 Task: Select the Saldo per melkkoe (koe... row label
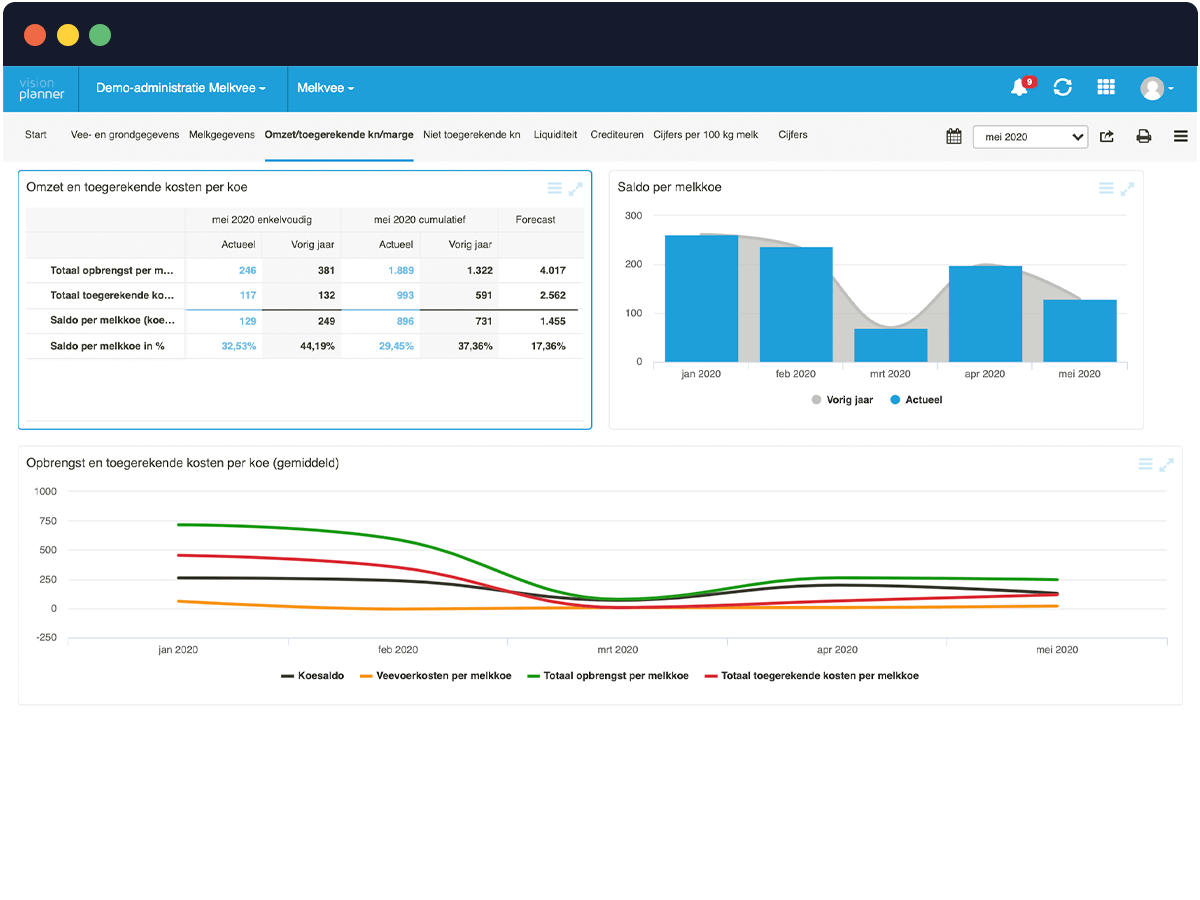point(113,321)
